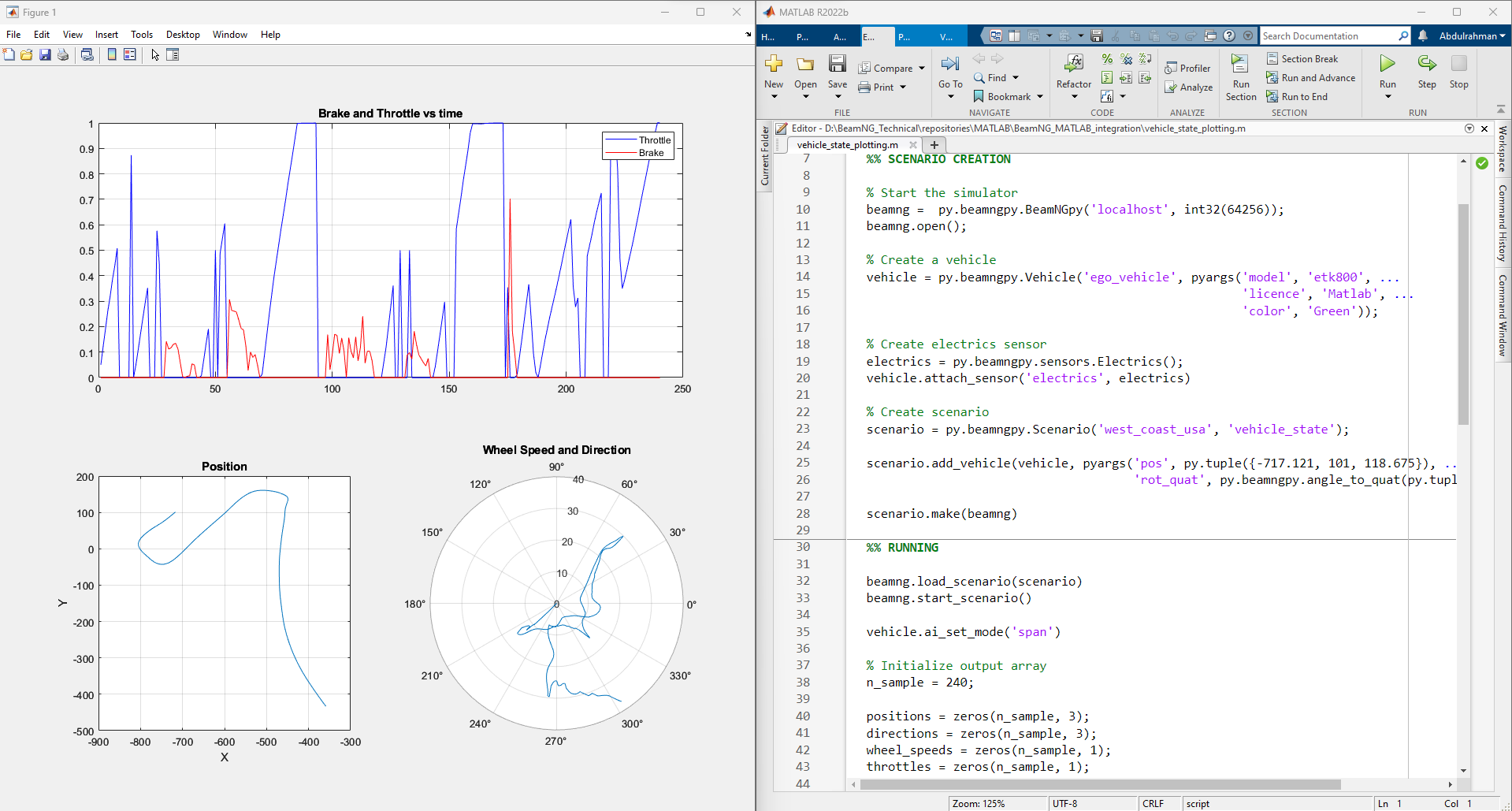Open the Abdulrahman account dropdown

click(1472, 35)
